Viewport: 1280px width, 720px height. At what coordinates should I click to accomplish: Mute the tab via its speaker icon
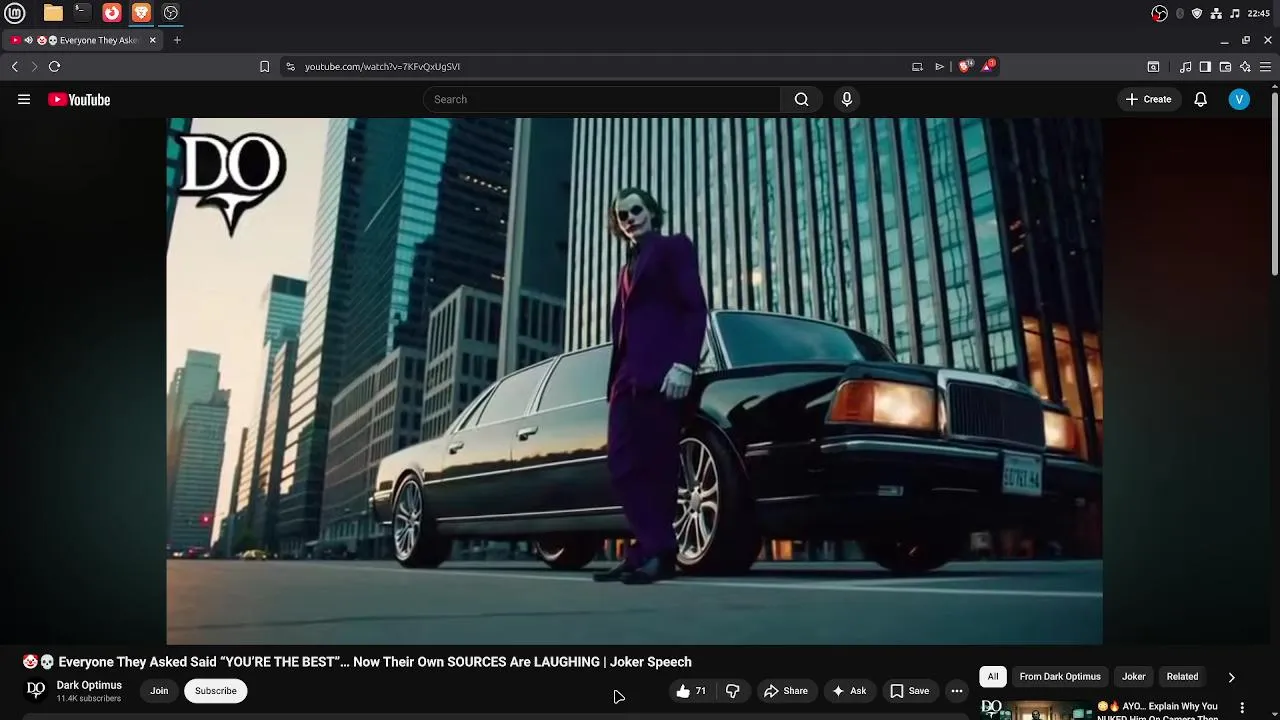click(x=28, y=40)
